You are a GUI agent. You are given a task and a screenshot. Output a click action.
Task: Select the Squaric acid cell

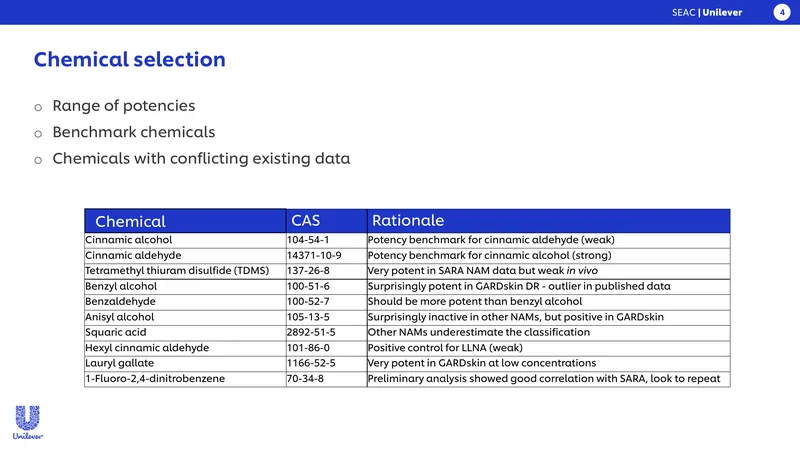click(x=185, y=332)
